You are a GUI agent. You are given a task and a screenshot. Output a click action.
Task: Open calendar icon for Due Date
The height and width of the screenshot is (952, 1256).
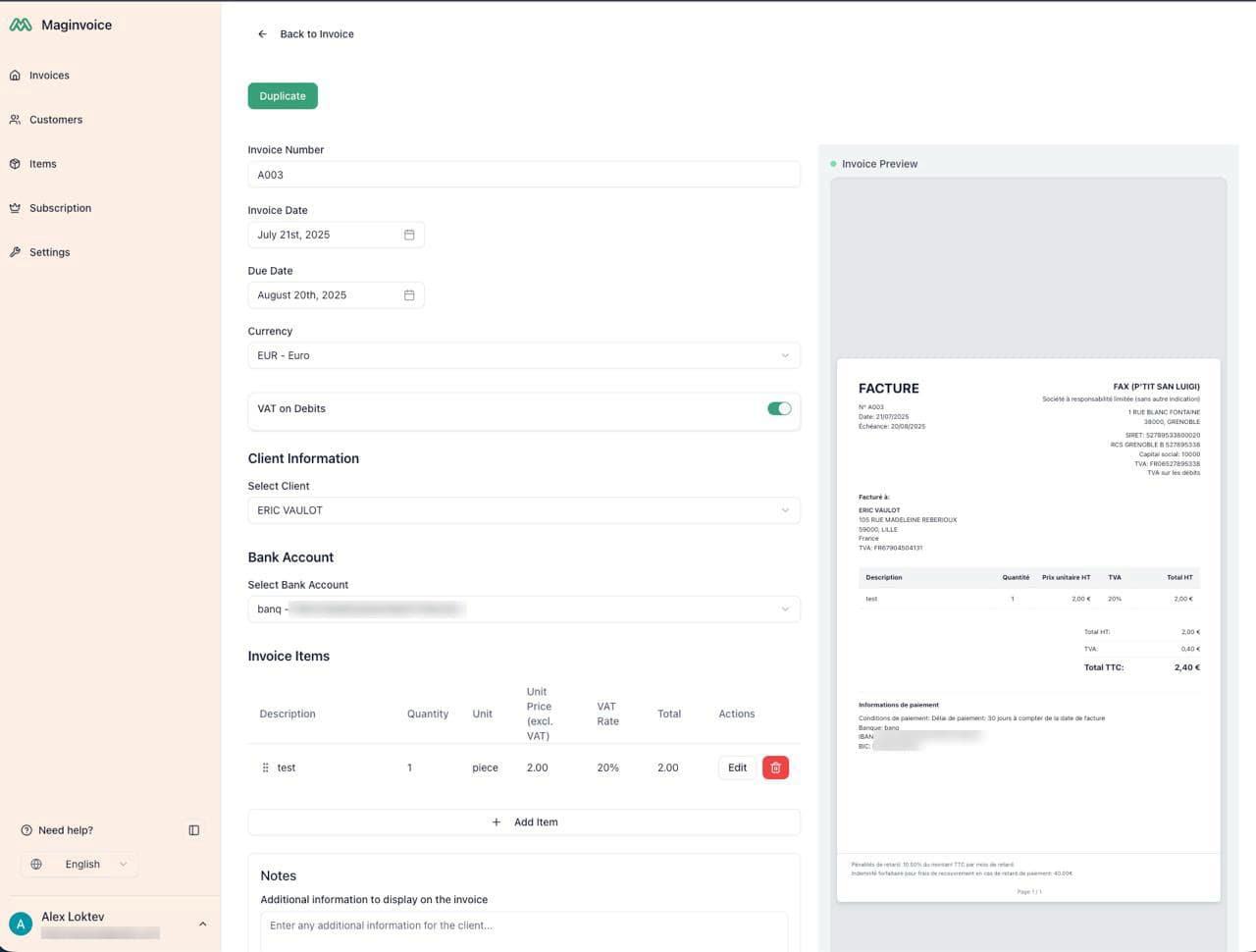pos(409,295)
